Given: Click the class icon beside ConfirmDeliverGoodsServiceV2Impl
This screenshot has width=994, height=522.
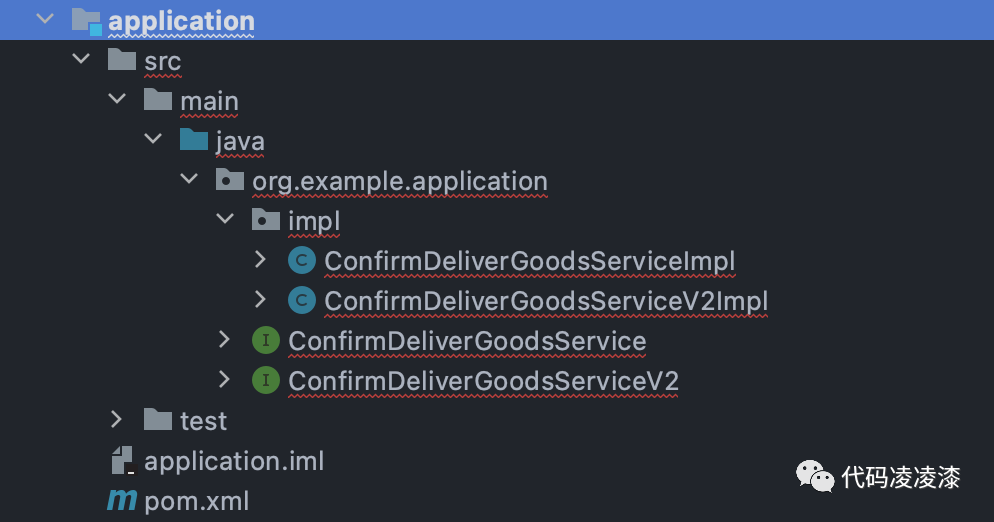Looking at the screenshot, I should pyautogui.click(x=301, y=300).
